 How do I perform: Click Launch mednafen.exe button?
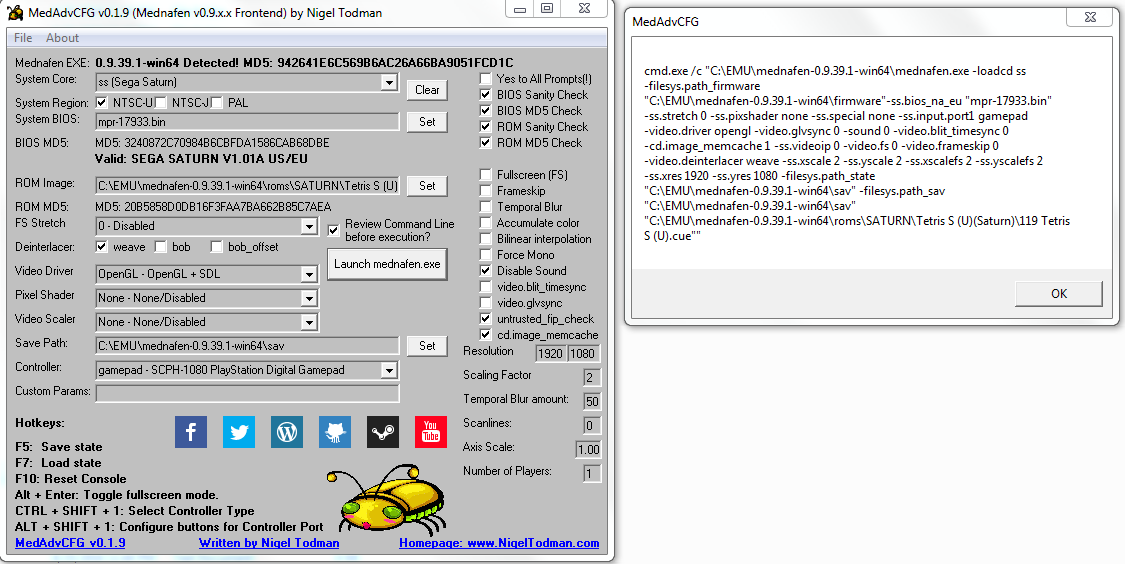[x=387, y=264]
